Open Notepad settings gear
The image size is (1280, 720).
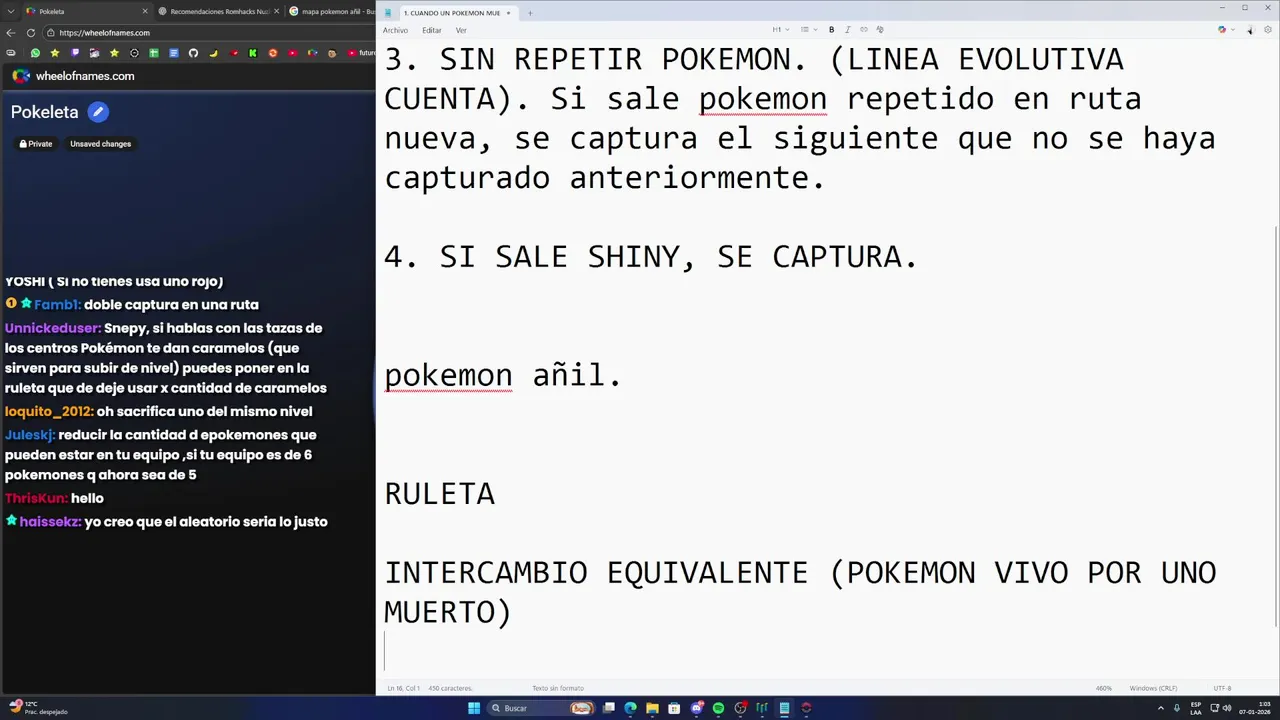[x=1268, y=30]
